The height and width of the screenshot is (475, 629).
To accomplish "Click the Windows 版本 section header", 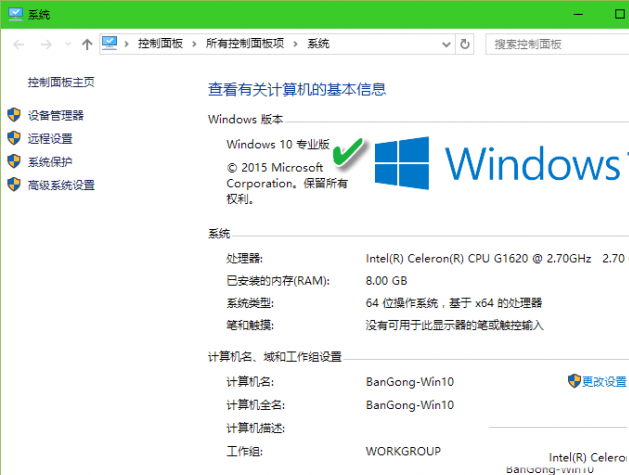I will (245, 119).
